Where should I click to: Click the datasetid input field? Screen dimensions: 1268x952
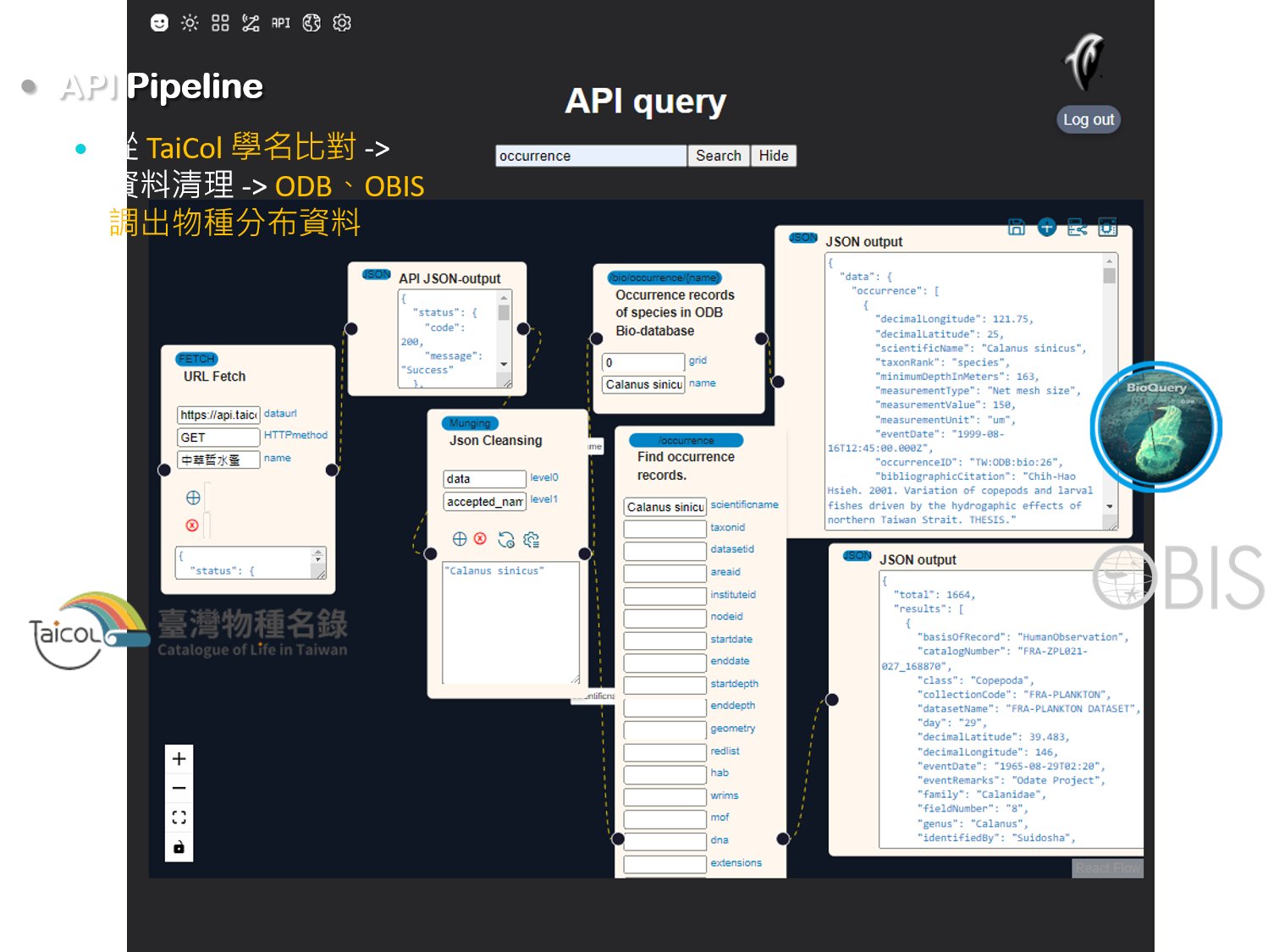664,551
